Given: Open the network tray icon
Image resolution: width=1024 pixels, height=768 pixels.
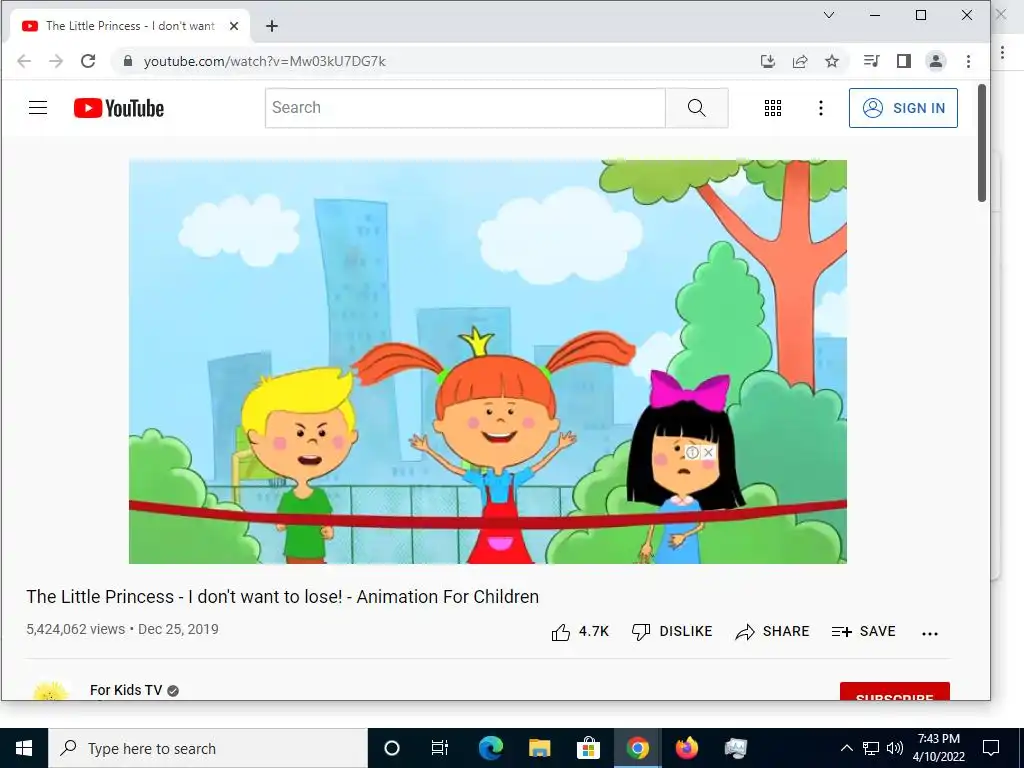Looking at the screenshot, I should [x=871, y=748].
